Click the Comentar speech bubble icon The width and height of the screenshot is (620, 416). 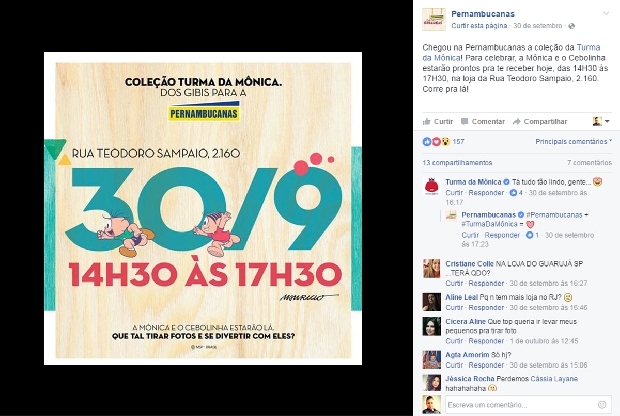point(465,121)
